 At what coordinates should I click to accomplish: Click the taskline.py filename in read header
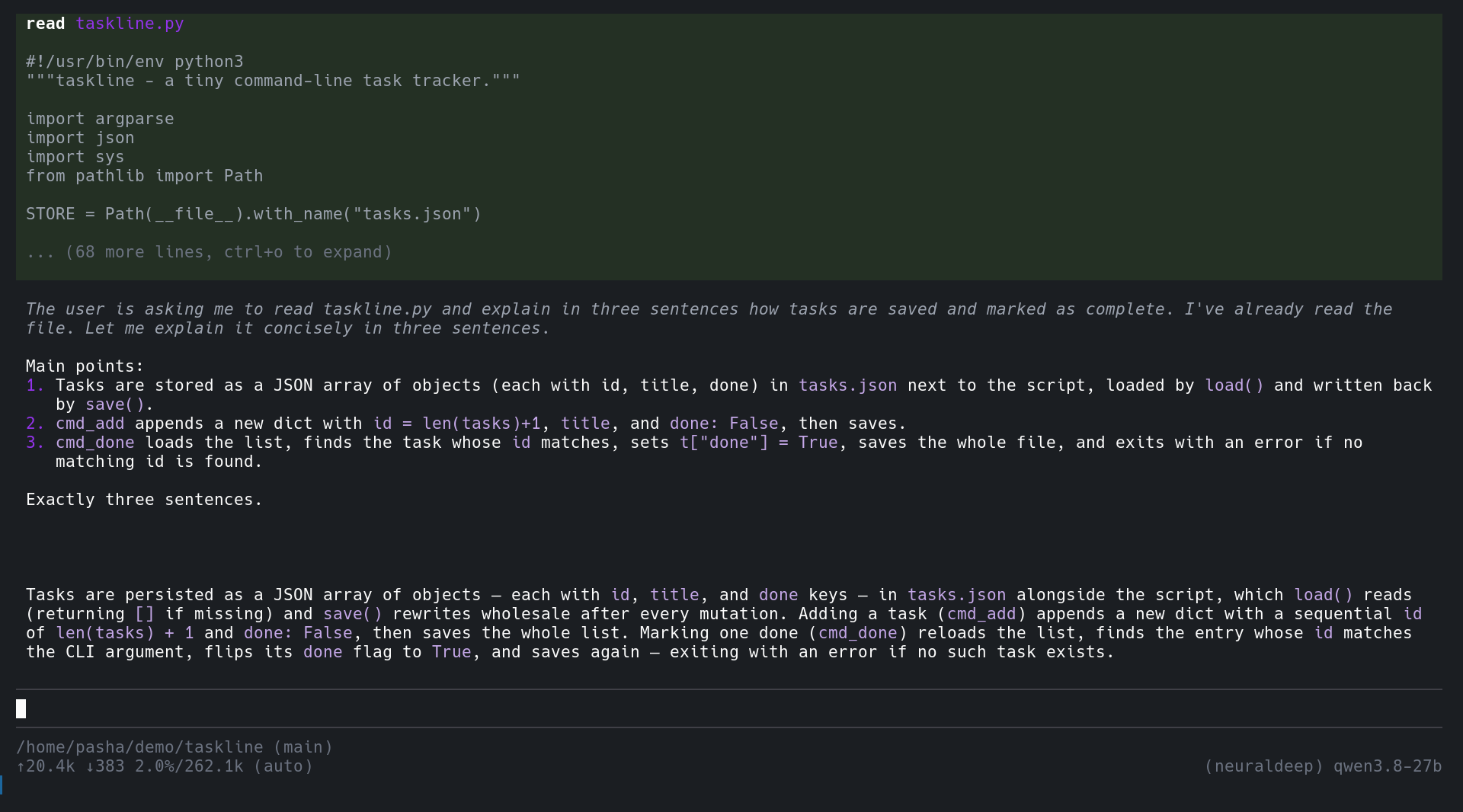click(x=130, y=24)
